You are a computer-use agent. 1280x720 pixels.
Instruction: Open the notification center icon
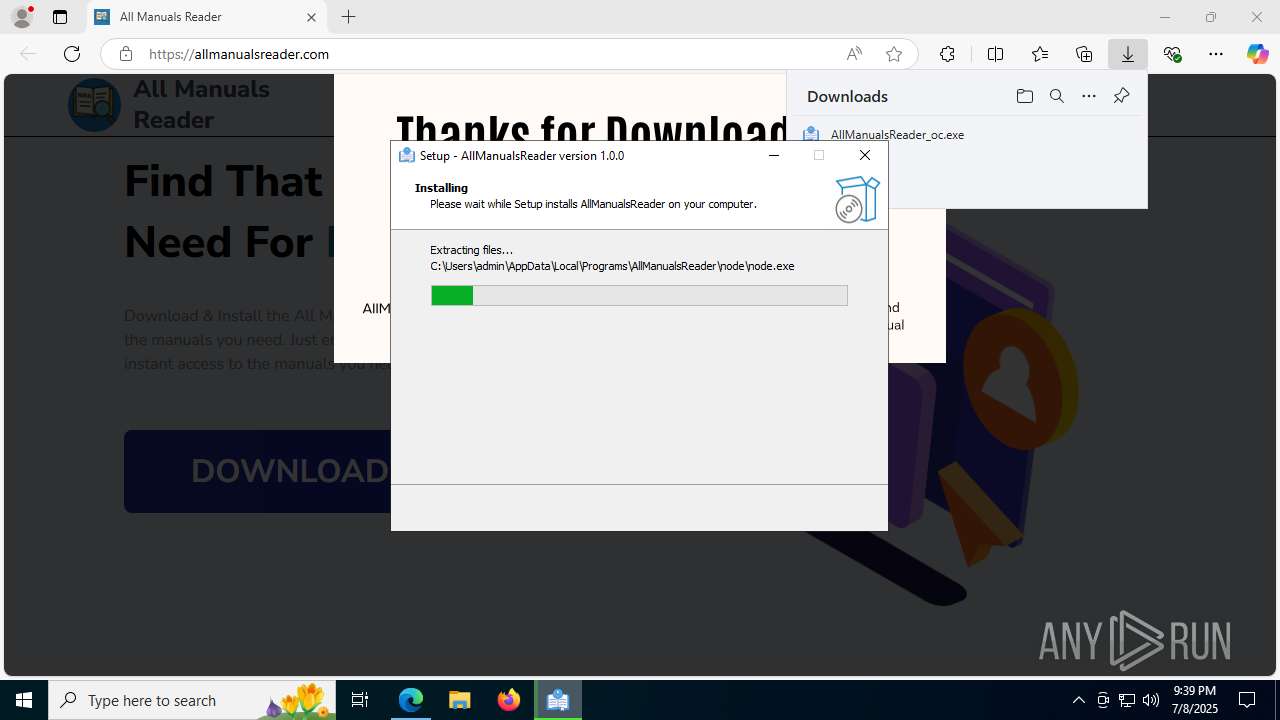point(1247,700)
